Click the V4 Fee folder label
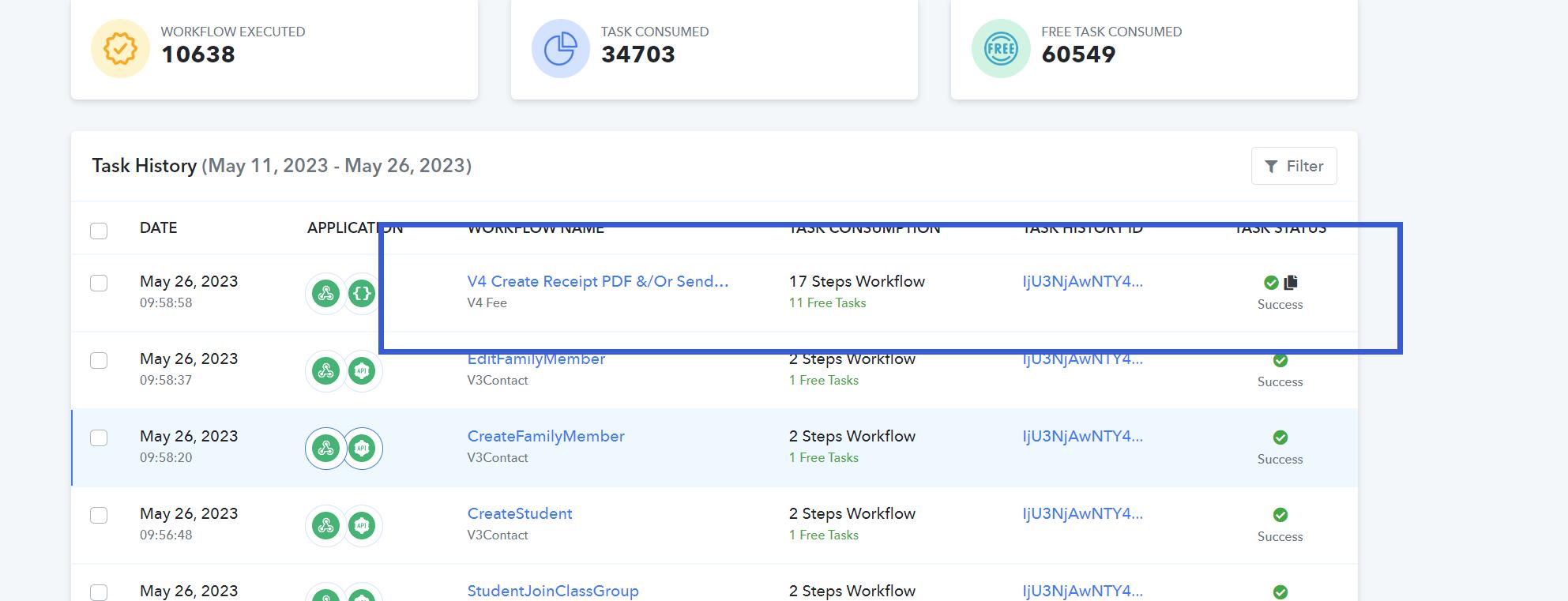This screenshot has height=601, width=1568. 487,302
